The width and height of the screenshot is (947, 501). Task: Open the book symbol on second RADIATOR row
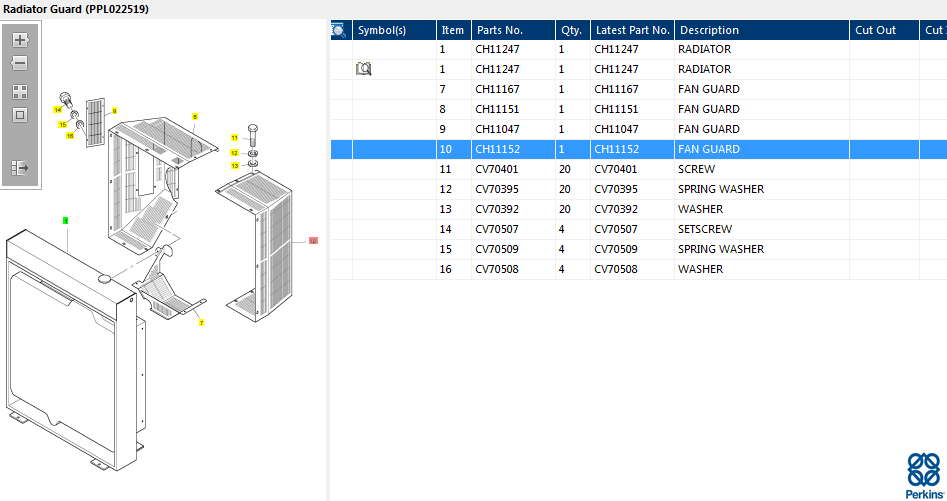click(x=364, y=69)
